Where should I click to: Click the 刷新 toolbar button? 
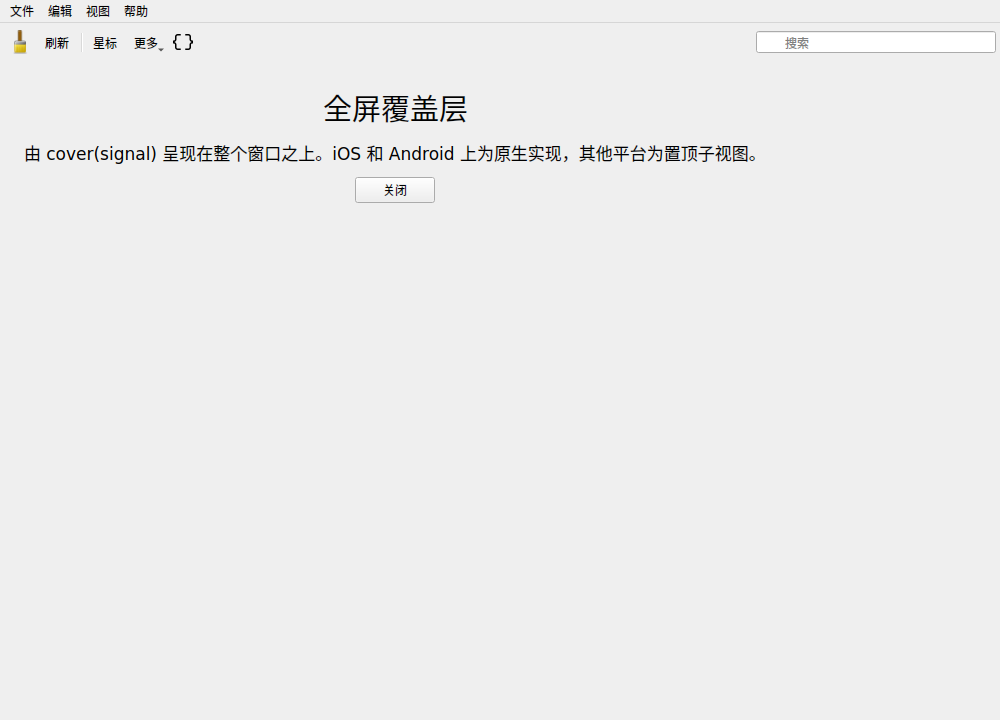(x=57, y=43)
